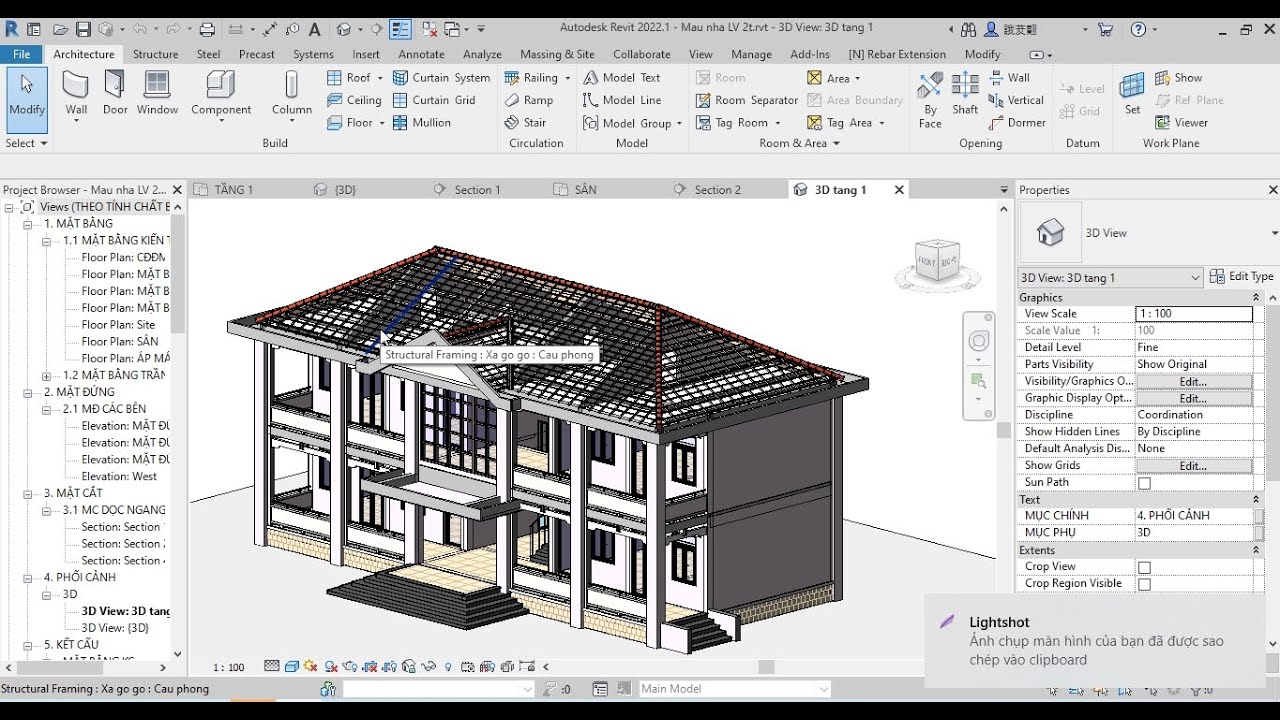Click Edit for Show Grids
The width and height of the screenshot is (1280, 720).
point(1193,465)
